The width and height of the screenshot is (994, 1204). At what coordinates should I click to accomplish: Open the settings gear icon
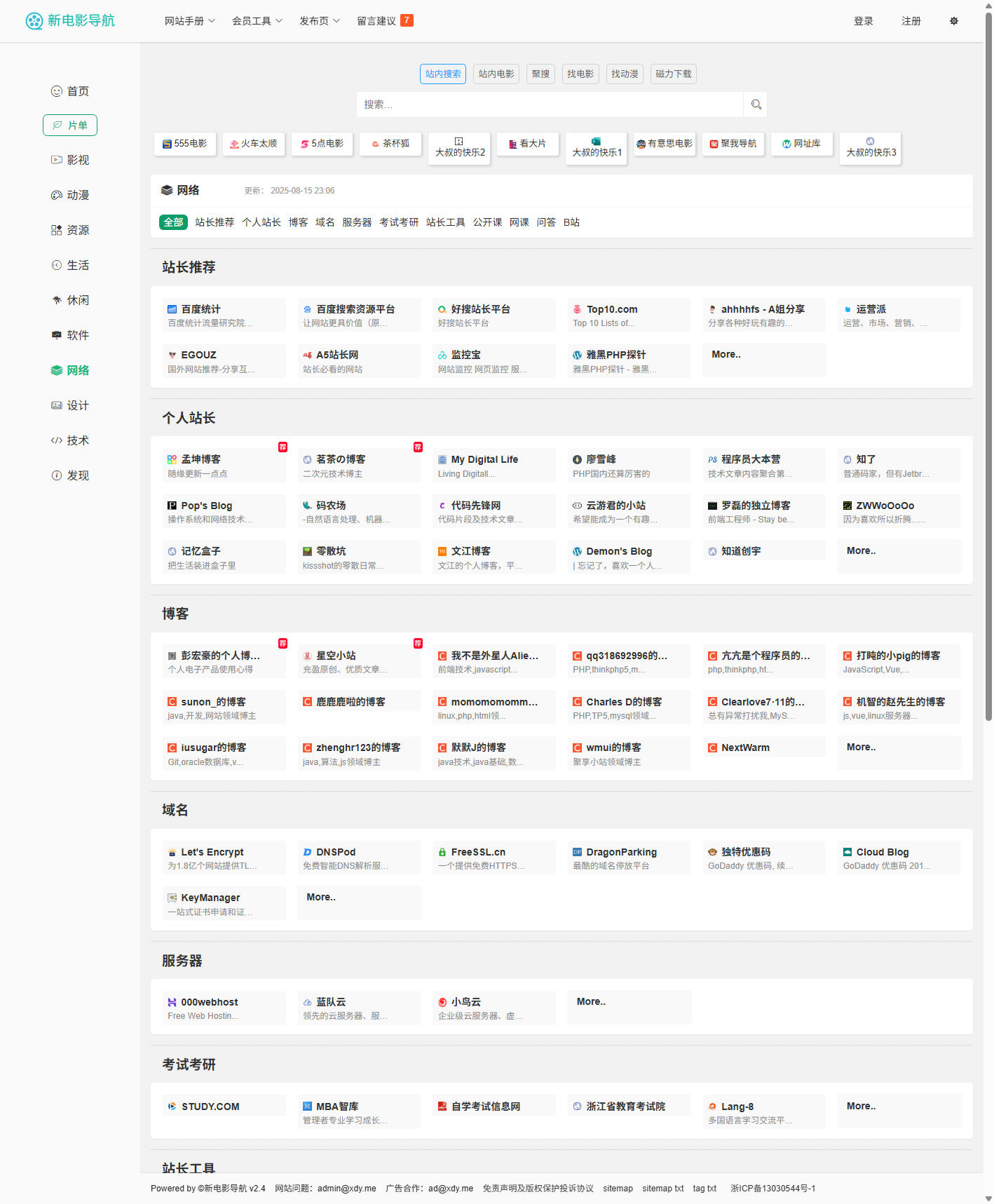coord(953,21)
